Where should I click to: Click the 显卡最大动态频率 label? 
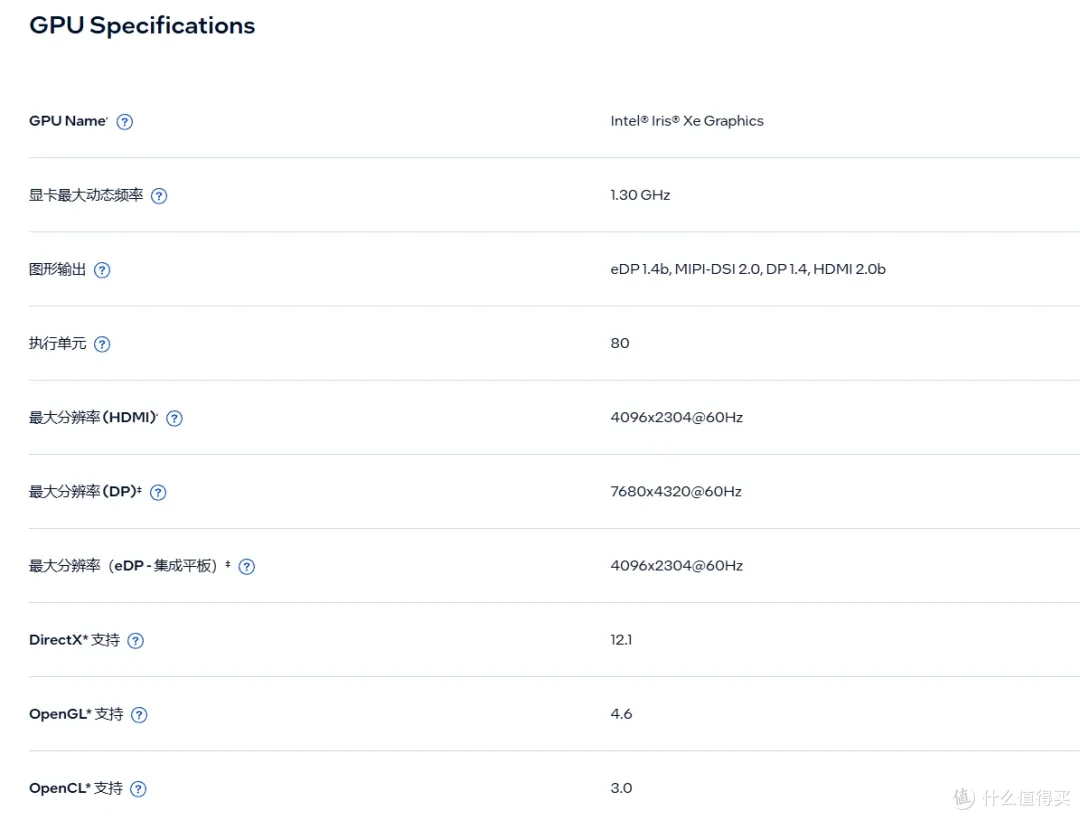point(86,196)
